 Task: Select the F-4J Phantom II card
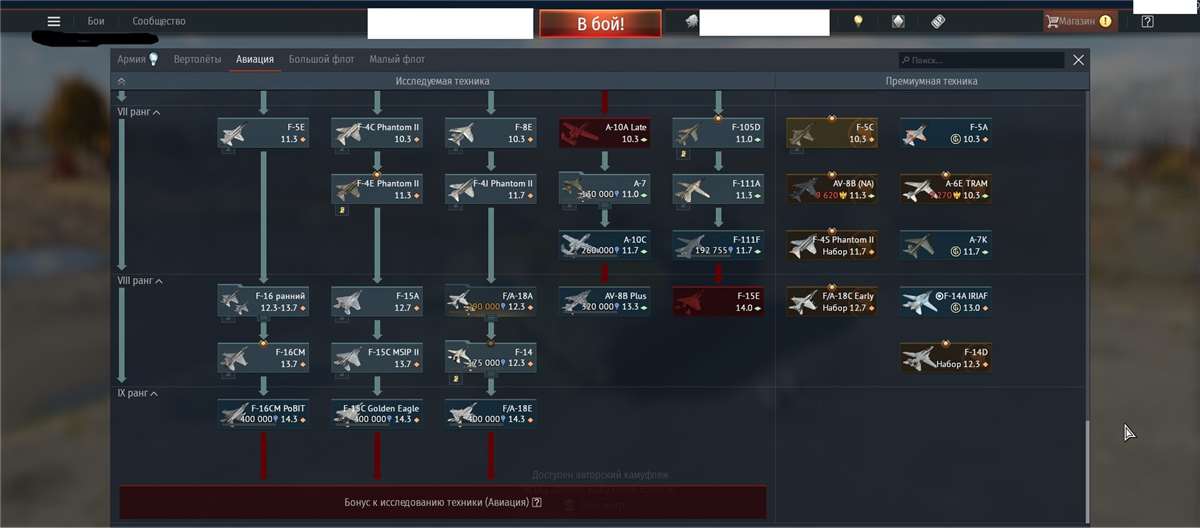[x=490, y=189]
